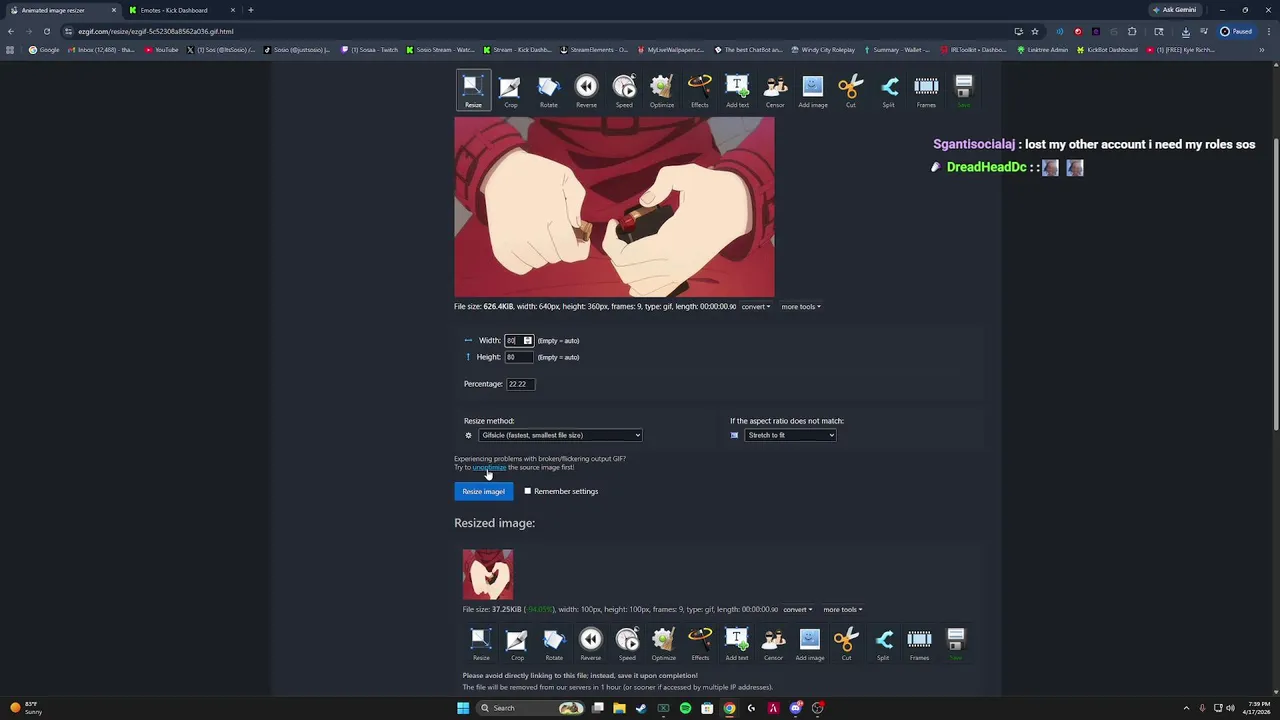
Task: Click Add image icon under the resized image
Action: click(x=810, y=643)
